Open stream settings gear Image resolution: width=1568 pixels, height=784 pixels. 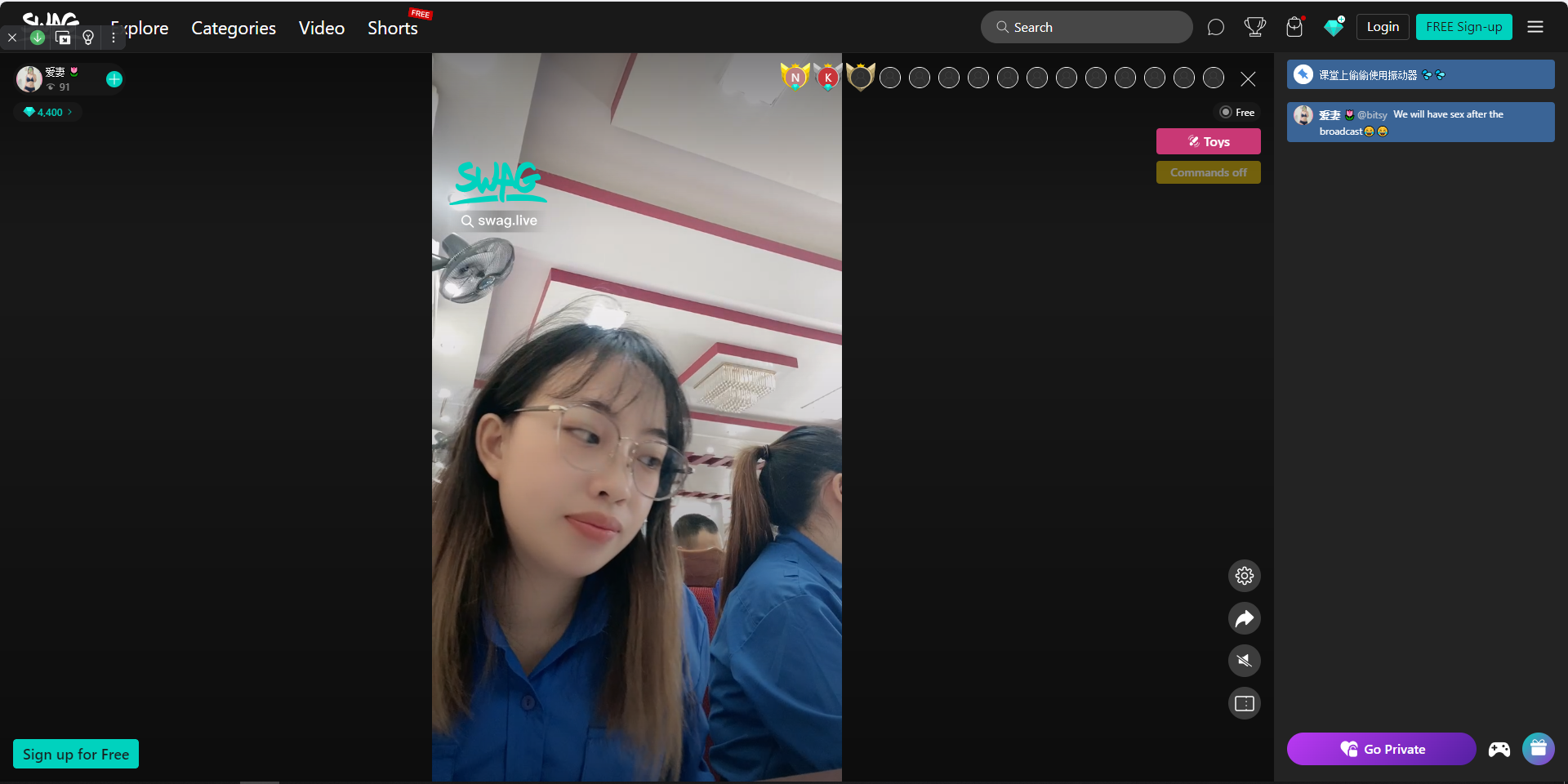pos(1244,576)
